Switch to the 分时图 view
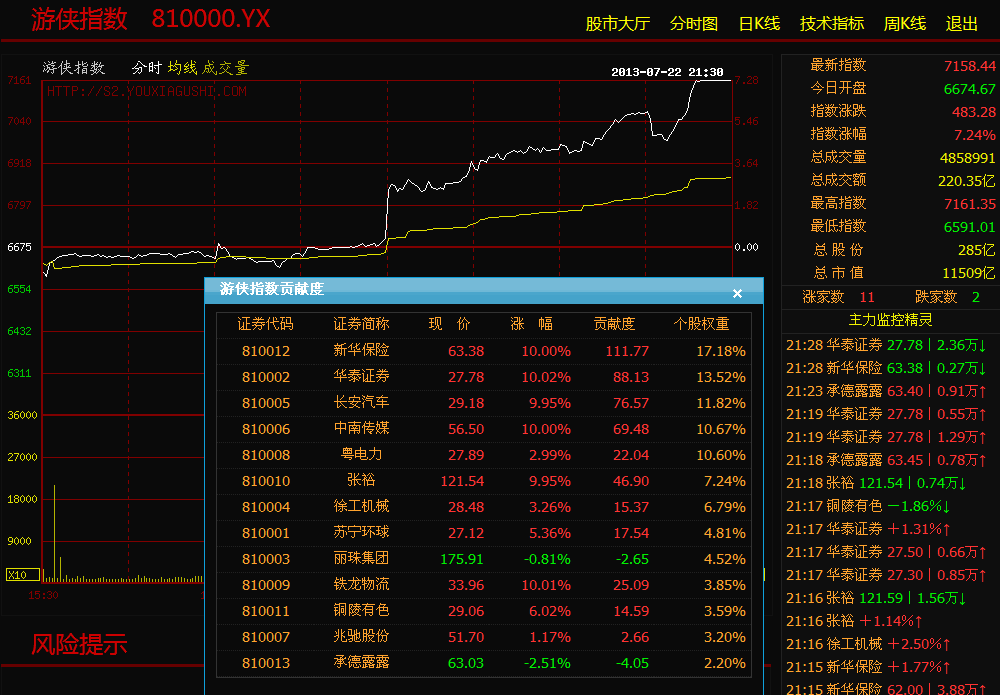The image size is (1000, 695). coord(693,24)
